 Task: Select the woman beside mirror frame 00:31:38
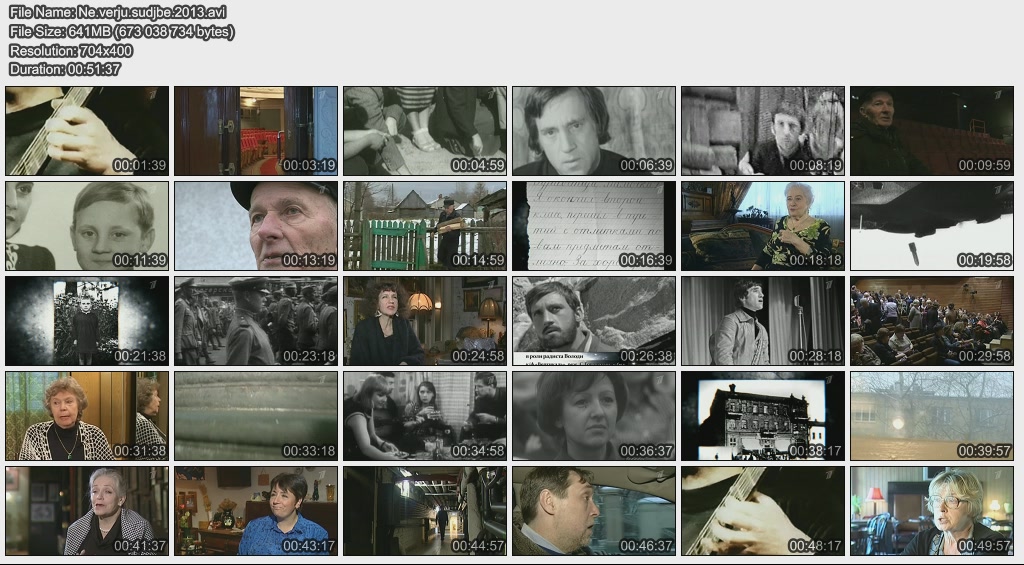pyautogui.click(x=87, y=416)
